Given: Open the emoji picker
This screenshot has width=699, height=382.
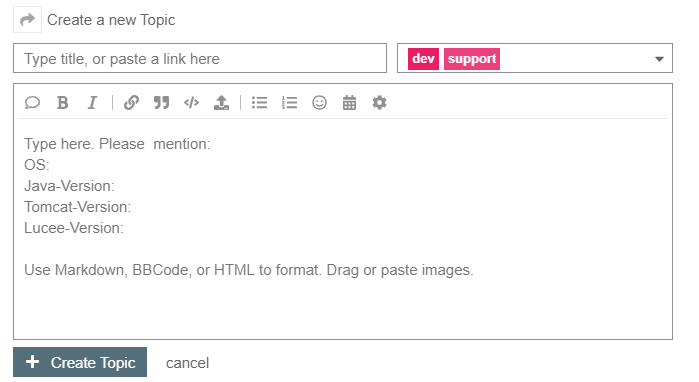Looking at the screenshot, I should 319,103.
